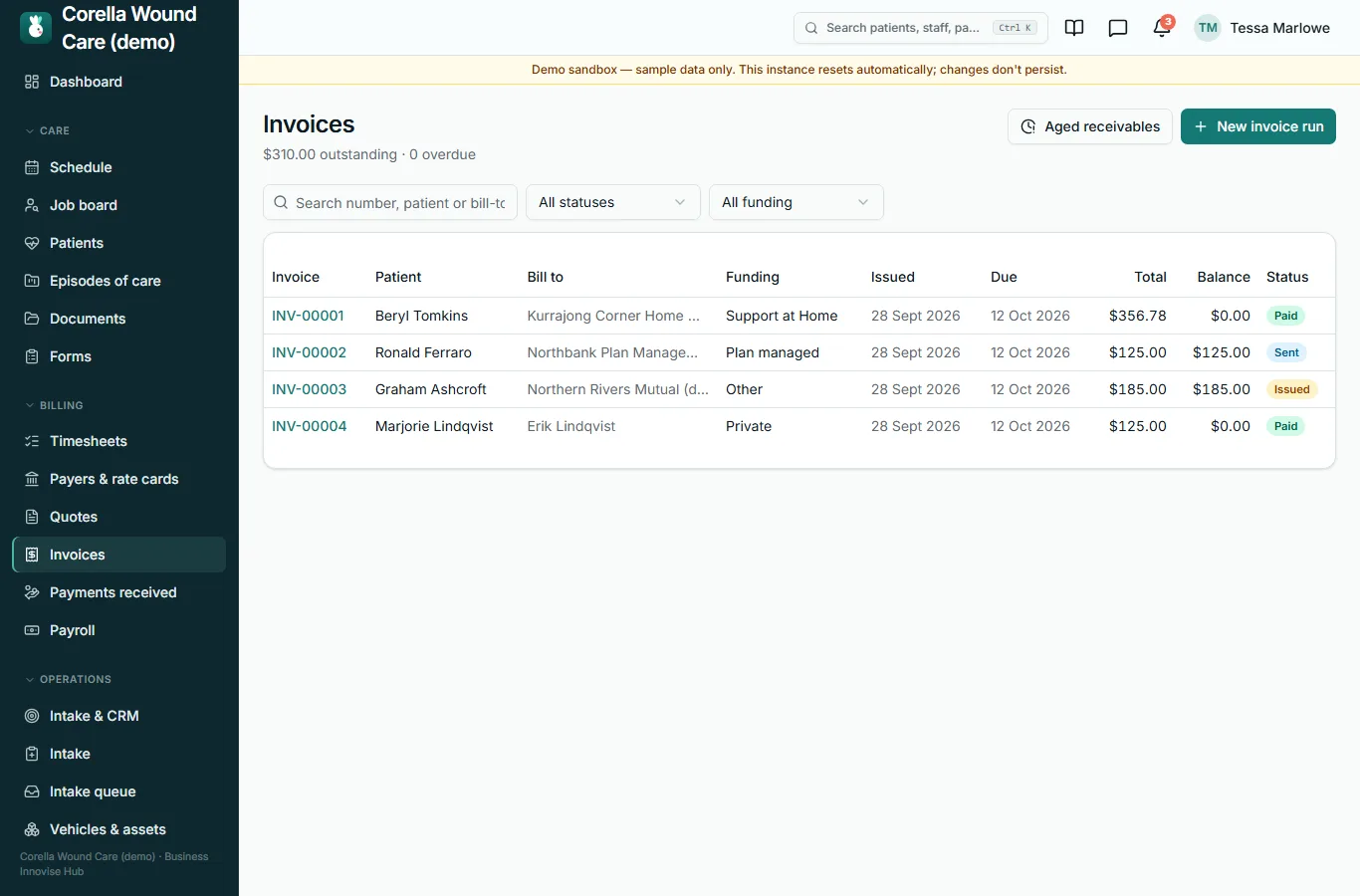Click the Vehicles & assets icon
Screen dimensions: 1360x896
pyautogui.click(x=32, y=829)
